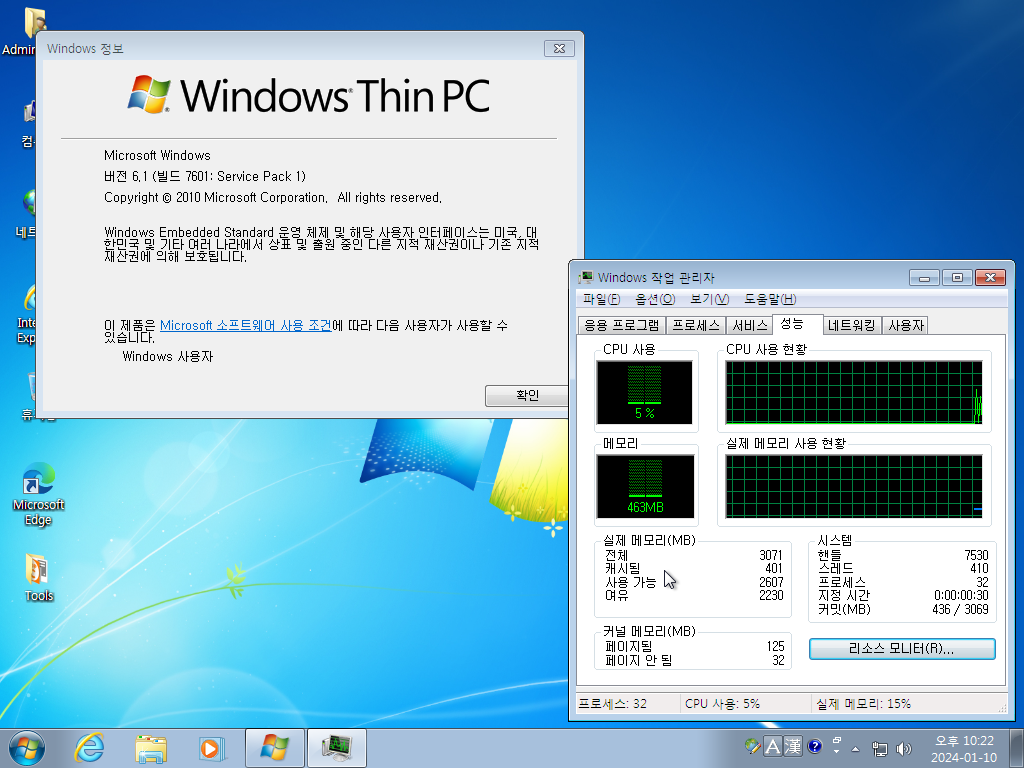Open the language bar options arrow

837,752
